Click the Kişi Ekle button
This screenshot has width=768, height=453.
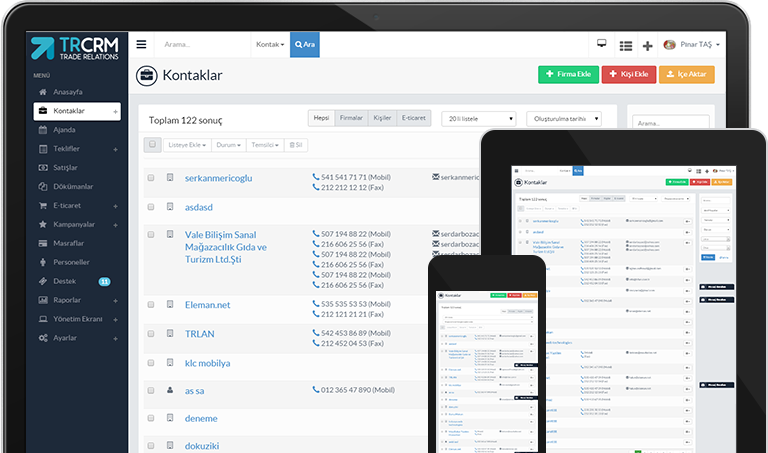click(629, 74)
